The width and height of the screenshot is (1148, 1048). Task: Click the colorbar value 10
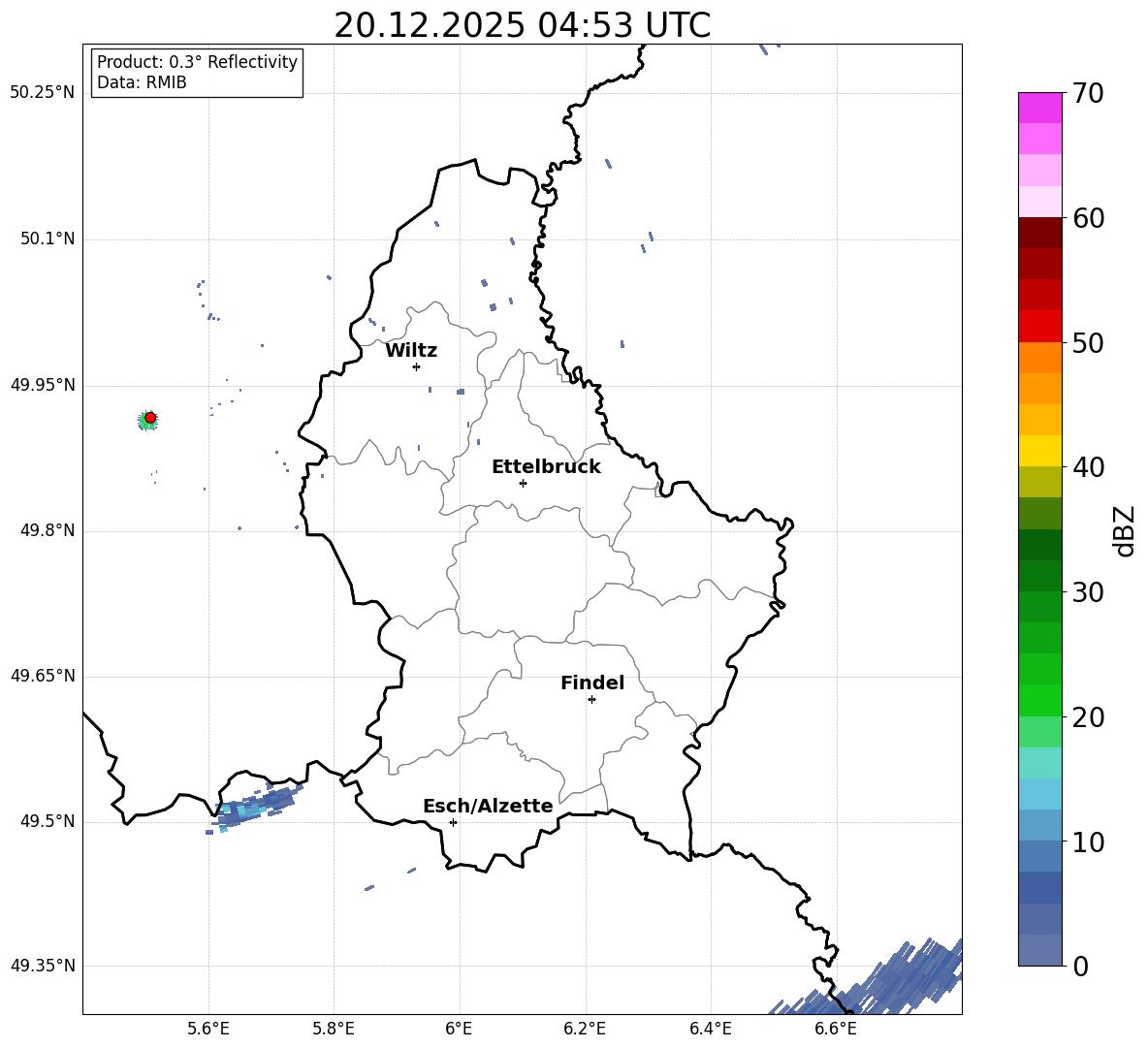click(1088, 842)
